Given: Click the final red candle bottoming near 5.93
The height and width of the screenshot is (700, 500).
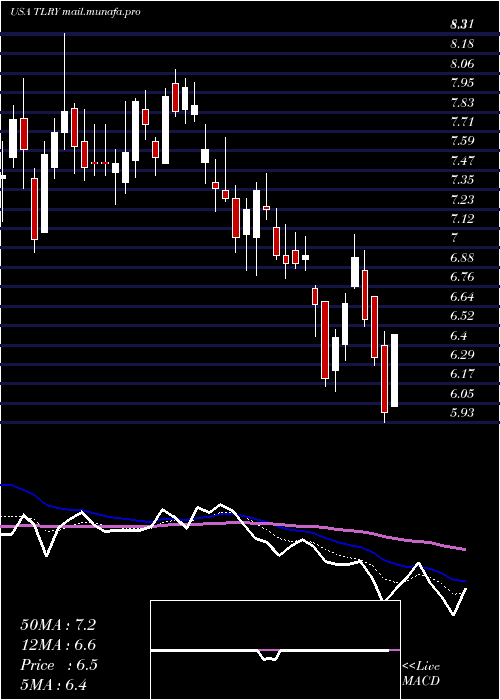Looking at the screenshot, I should pyautogui.click(x=384, y=379).
